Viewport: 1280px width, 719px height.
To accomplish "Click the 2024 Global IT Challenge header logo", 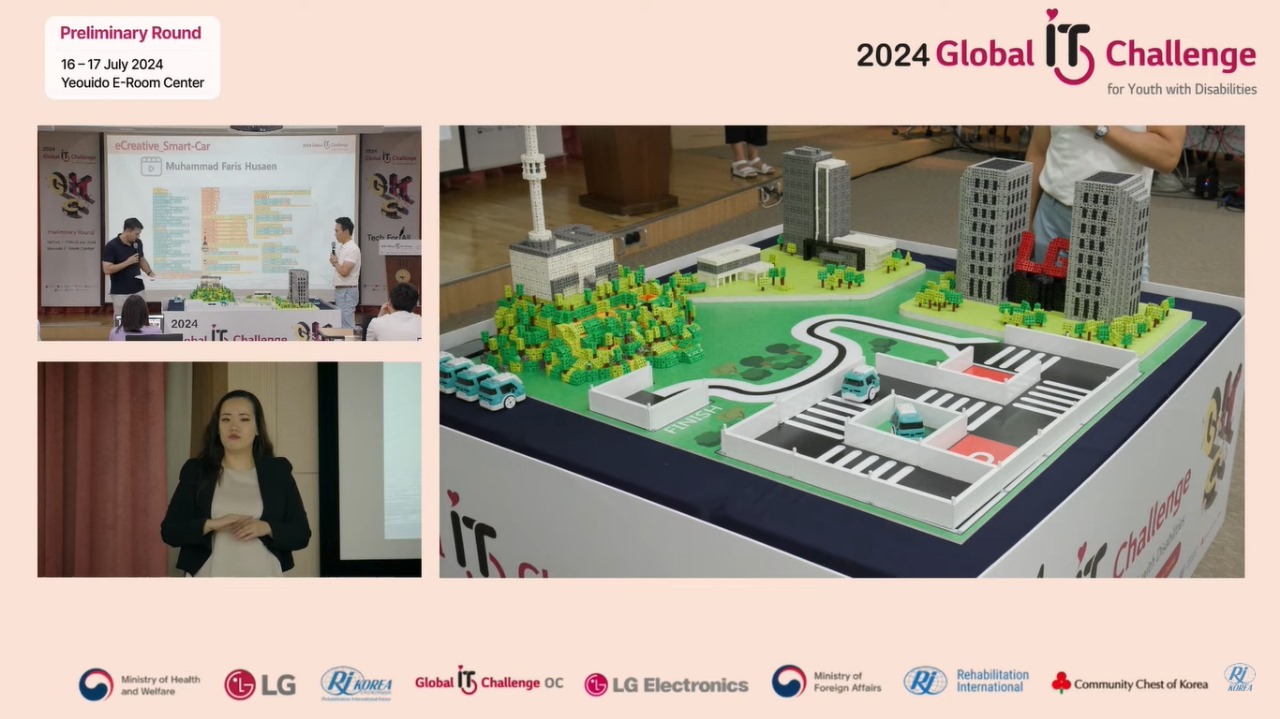I will coord(1056,52).
